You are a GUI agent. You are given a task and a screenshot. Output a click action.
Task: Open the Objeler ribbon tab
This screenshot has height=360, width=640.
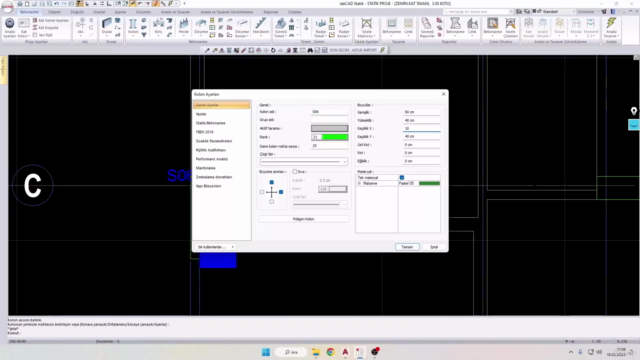pyautogui.click(x=55, y=12)
